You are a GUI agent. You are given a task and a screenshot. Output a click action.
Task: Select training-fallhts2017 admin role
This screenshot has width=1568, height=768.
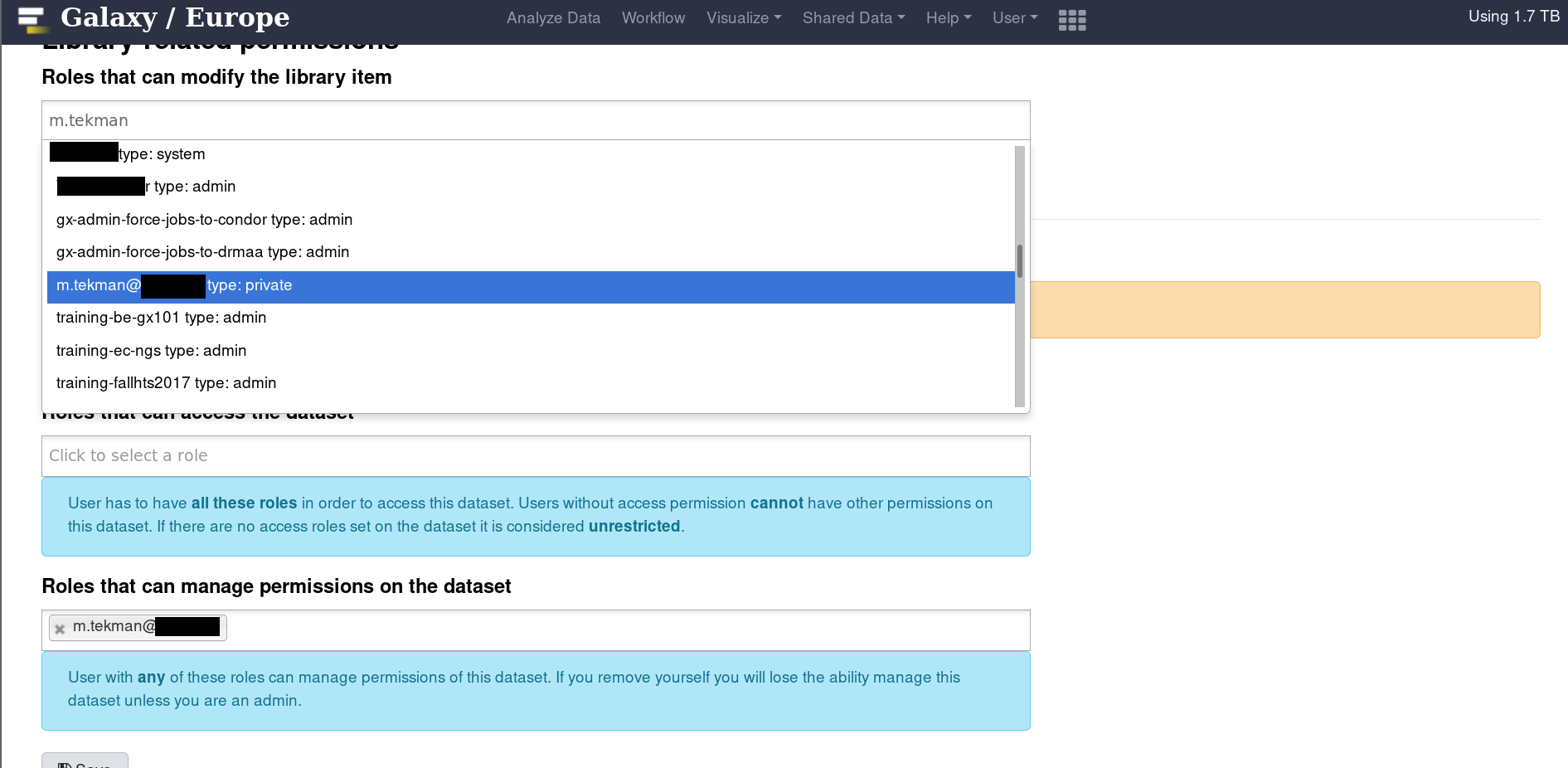[531, 383]
